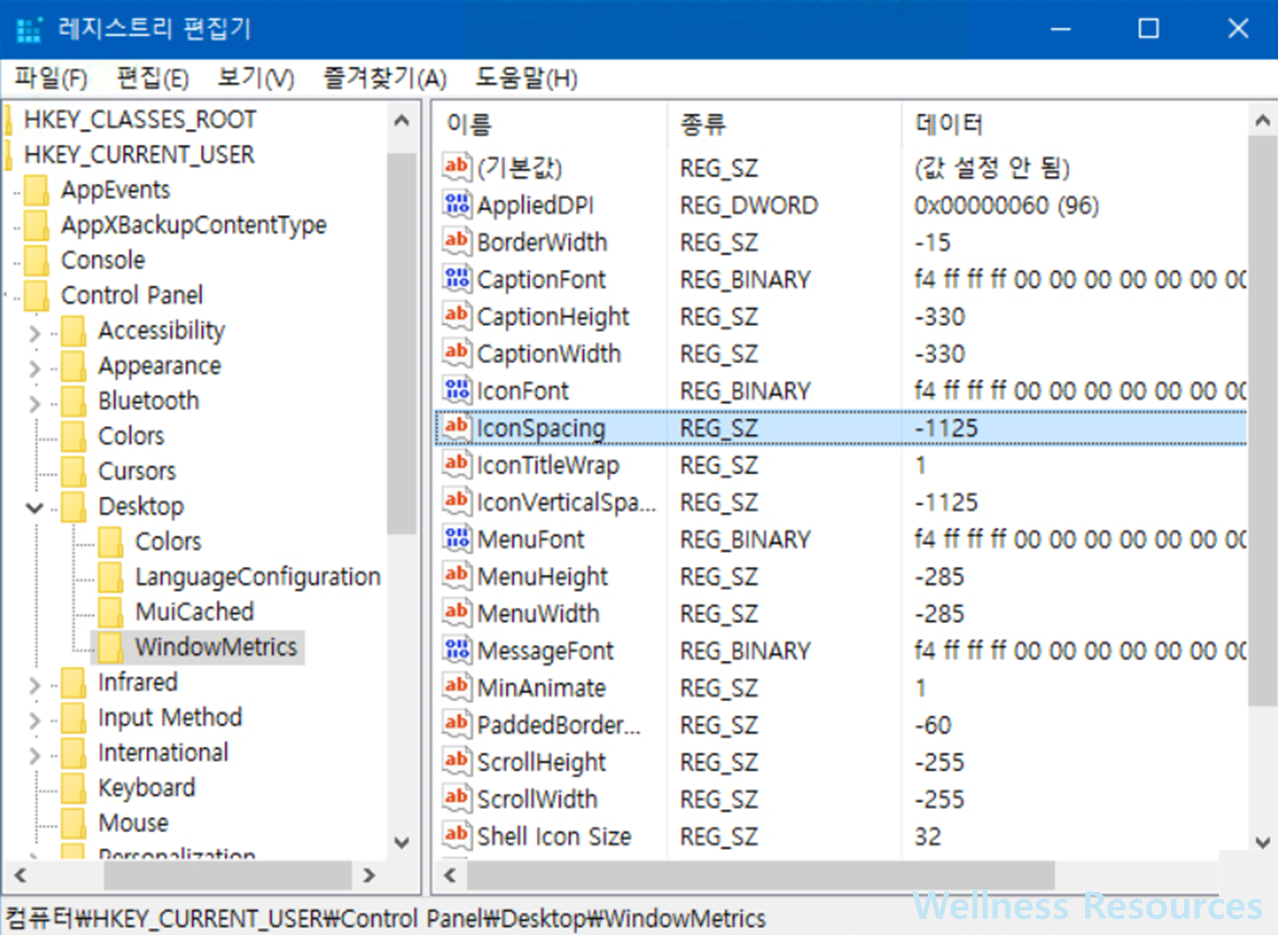The height and width of the screenshot is (950, 1286).
Task: Click the string icon beside Shell Icon Size
Action: point(456,836)
